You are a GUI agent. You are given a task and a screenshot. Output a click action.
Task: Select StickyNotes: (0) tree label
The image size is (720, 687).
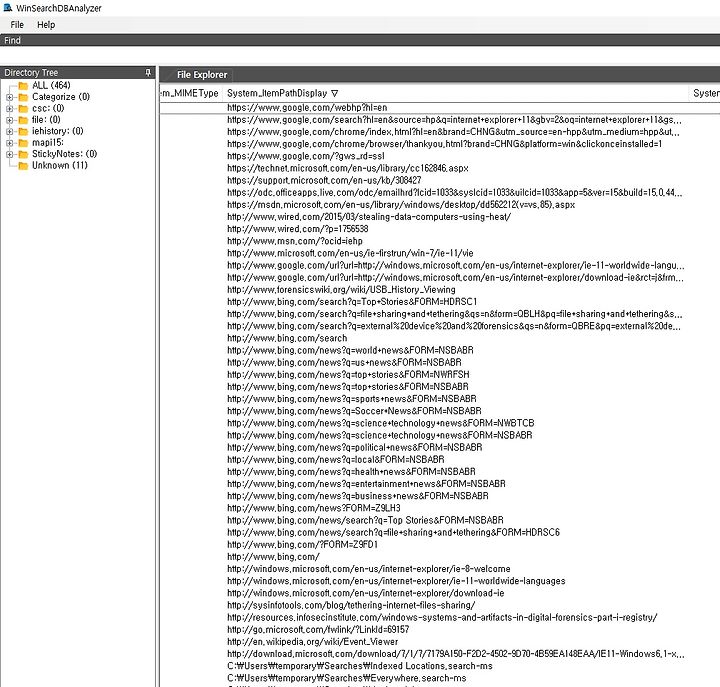(64, 154)
